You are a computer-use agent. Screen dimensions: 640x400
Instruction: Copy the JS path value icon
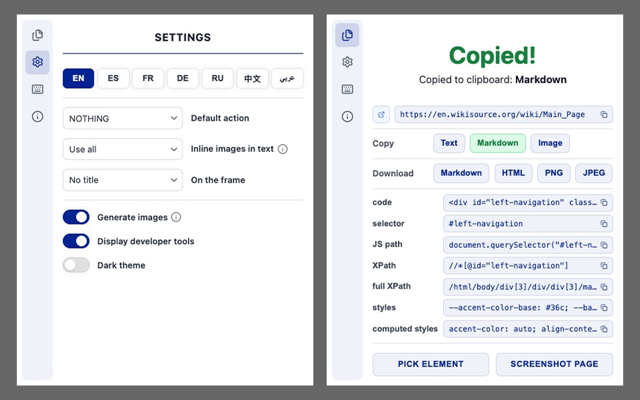tap(604, 245)
